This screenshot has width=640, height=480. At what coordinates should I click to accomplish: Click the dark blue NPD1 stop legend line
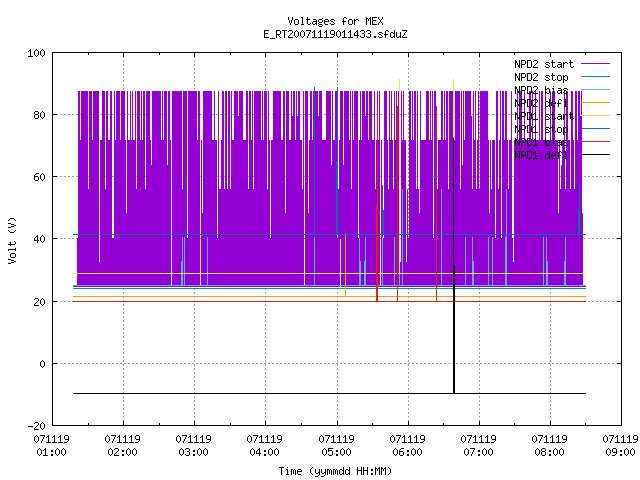coord(596,129)
